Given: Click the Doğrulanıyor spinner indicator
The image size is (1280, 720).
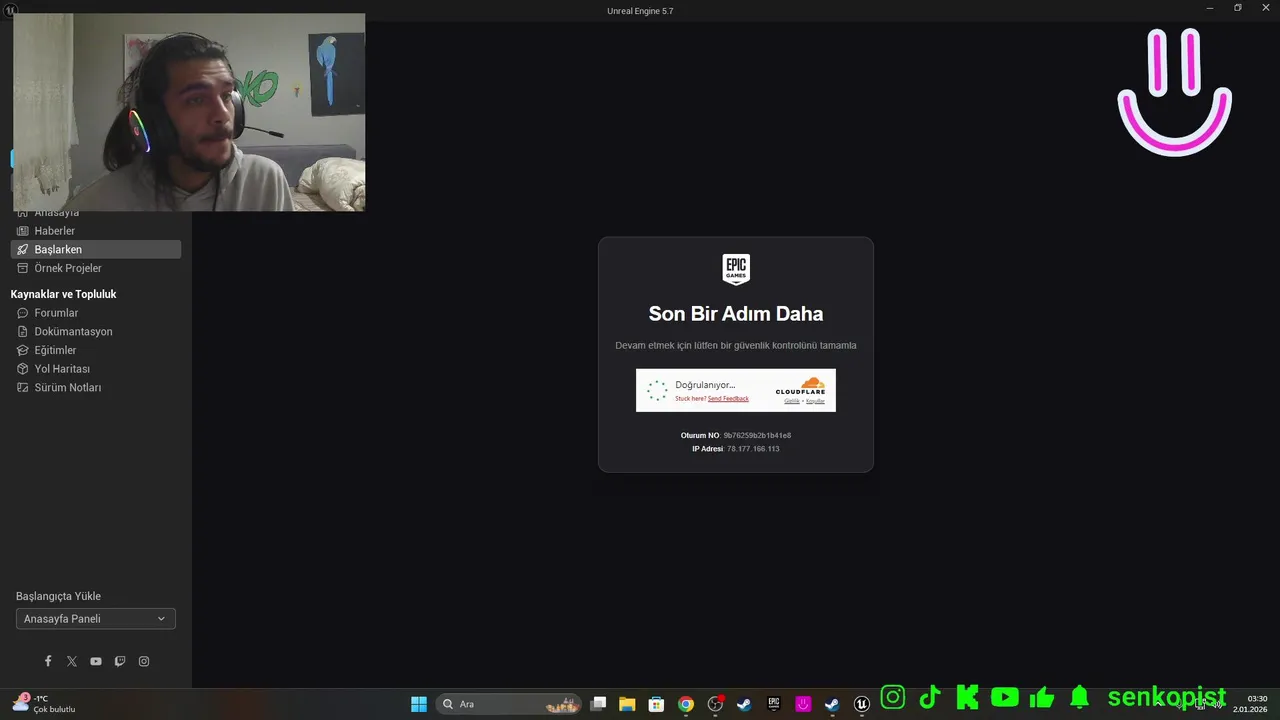Looking at the screenshot, I should [x=657, y=390].
